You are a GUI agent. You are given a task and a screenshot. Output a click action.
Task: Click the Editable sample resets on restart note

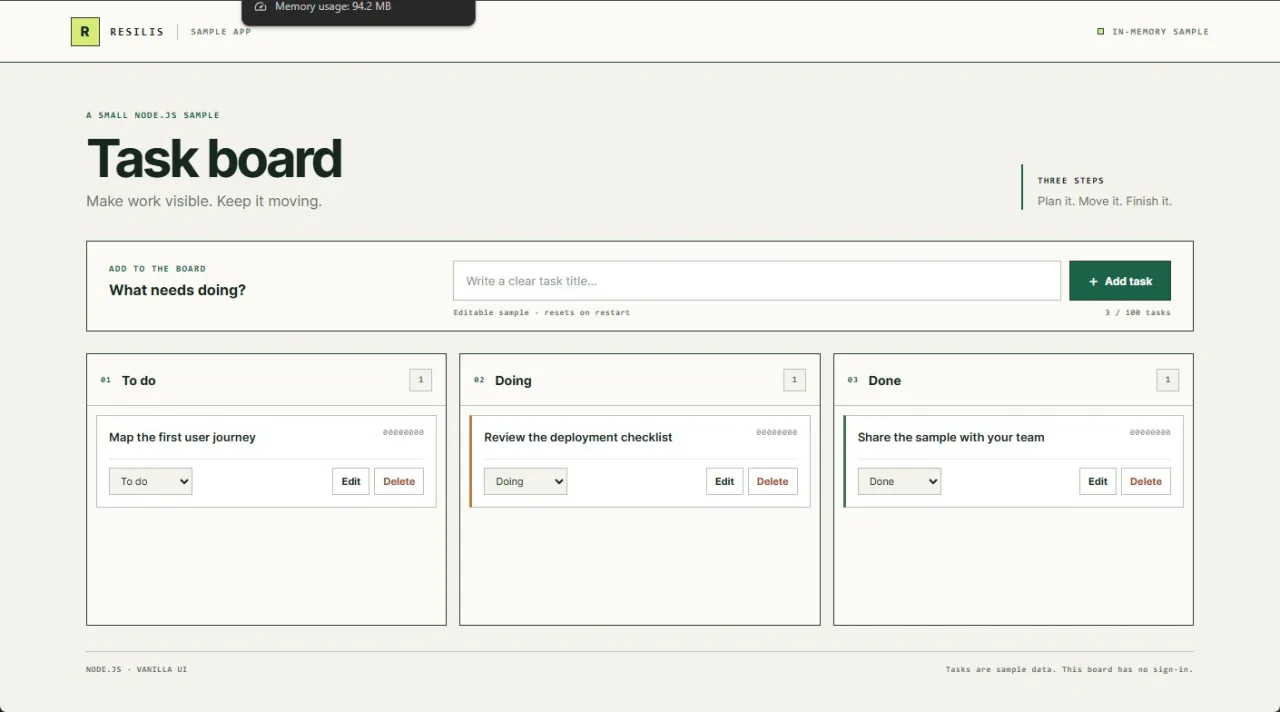pyautogui.click(x=541, y=312)
